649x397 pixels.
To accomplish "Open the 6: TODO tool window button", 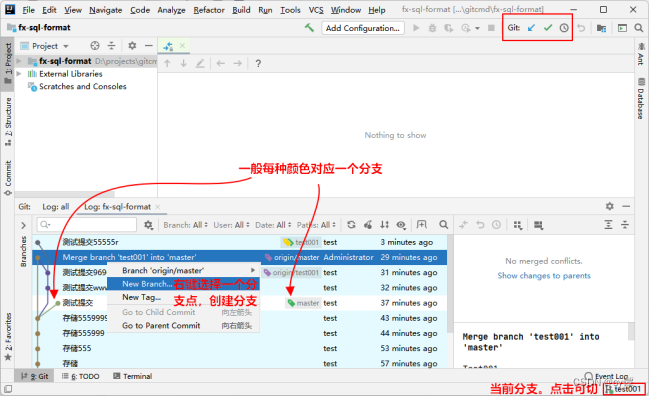I will [81, 376].
